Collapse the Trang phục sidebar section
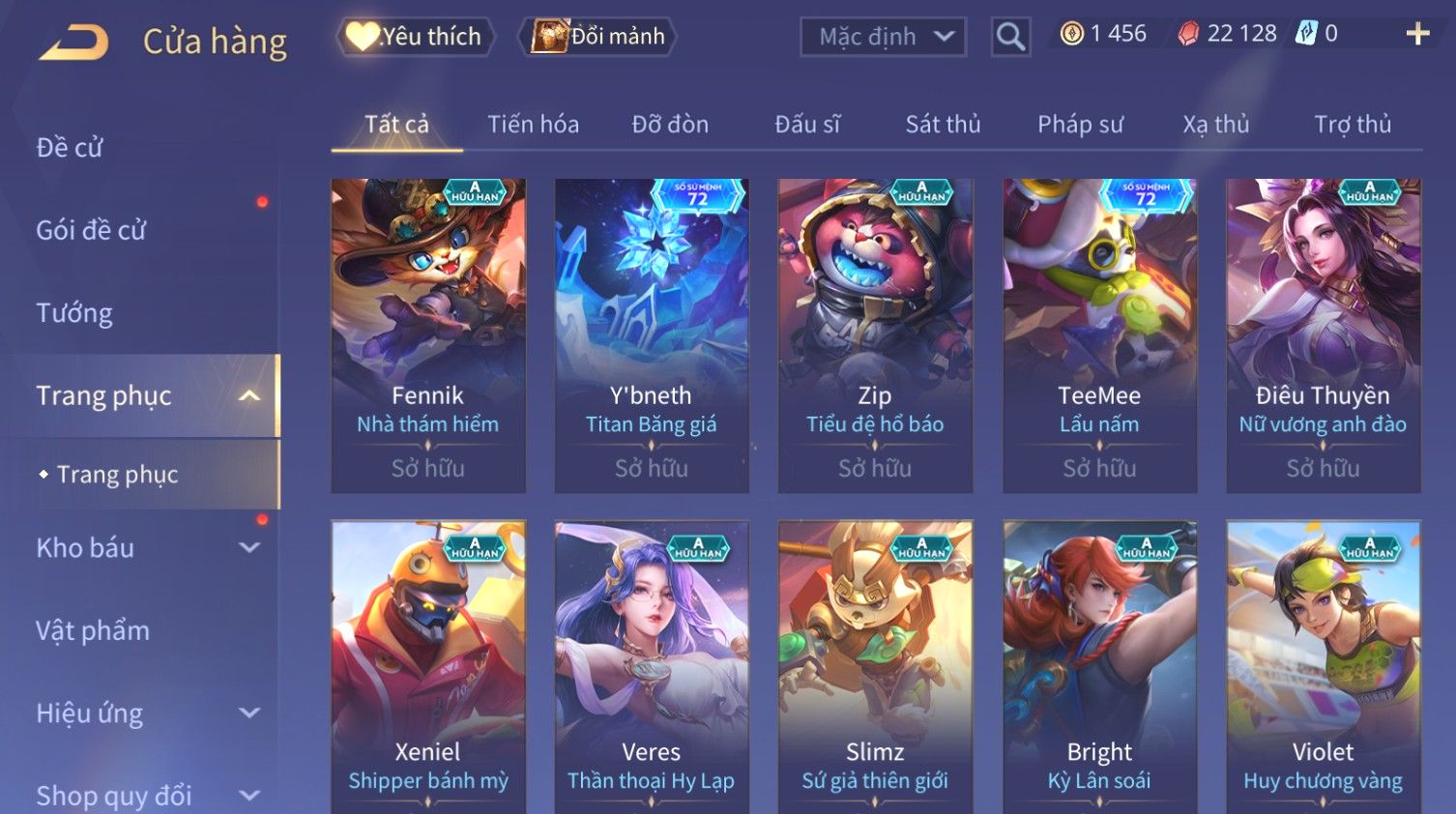Viewport: 1456px width, 814px height. click(x=249, y=395)
